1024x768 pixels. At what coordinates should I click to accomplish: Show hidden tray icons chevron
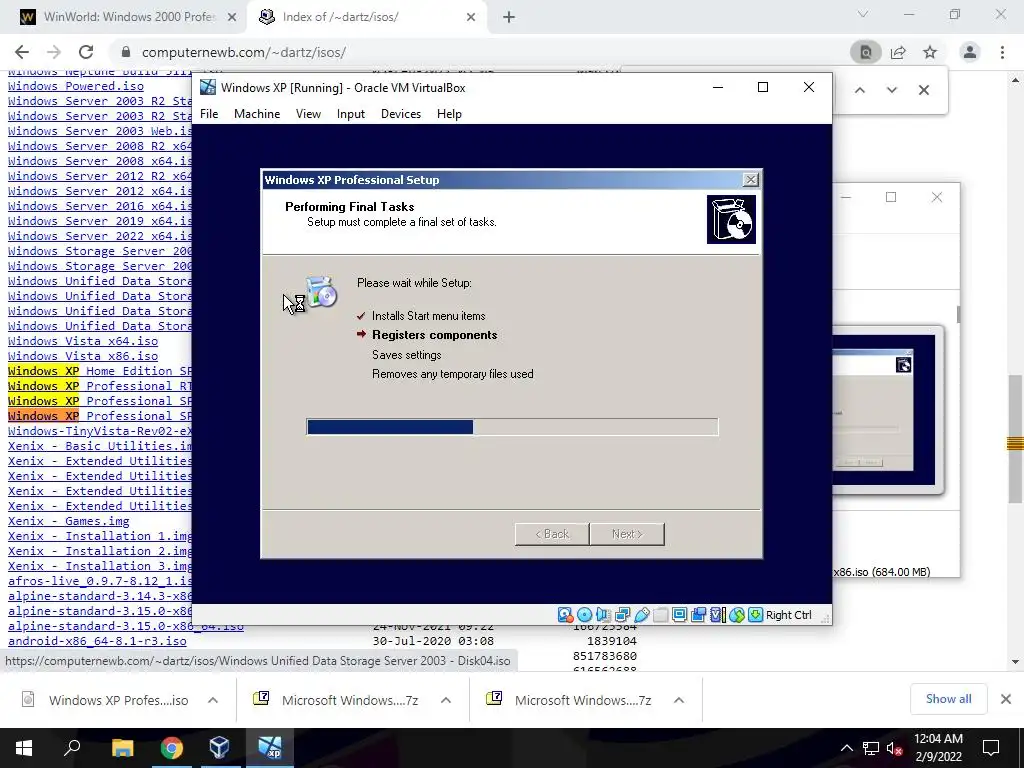[x=846, y=748]
